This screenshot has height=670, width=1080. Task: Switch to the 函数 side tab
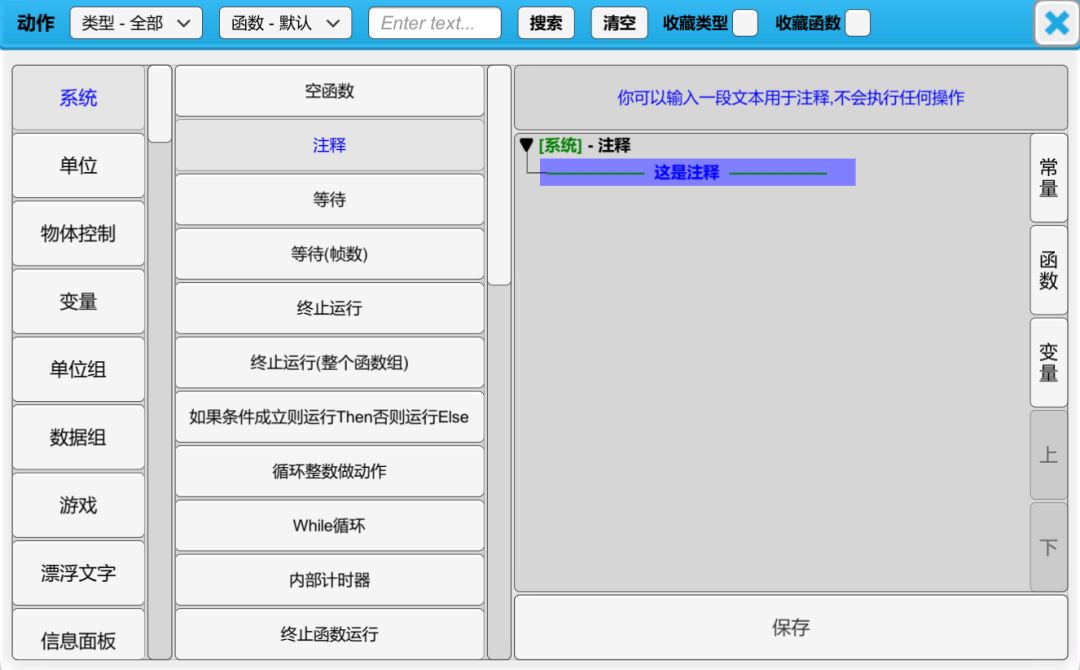[x=1048, y=270]
